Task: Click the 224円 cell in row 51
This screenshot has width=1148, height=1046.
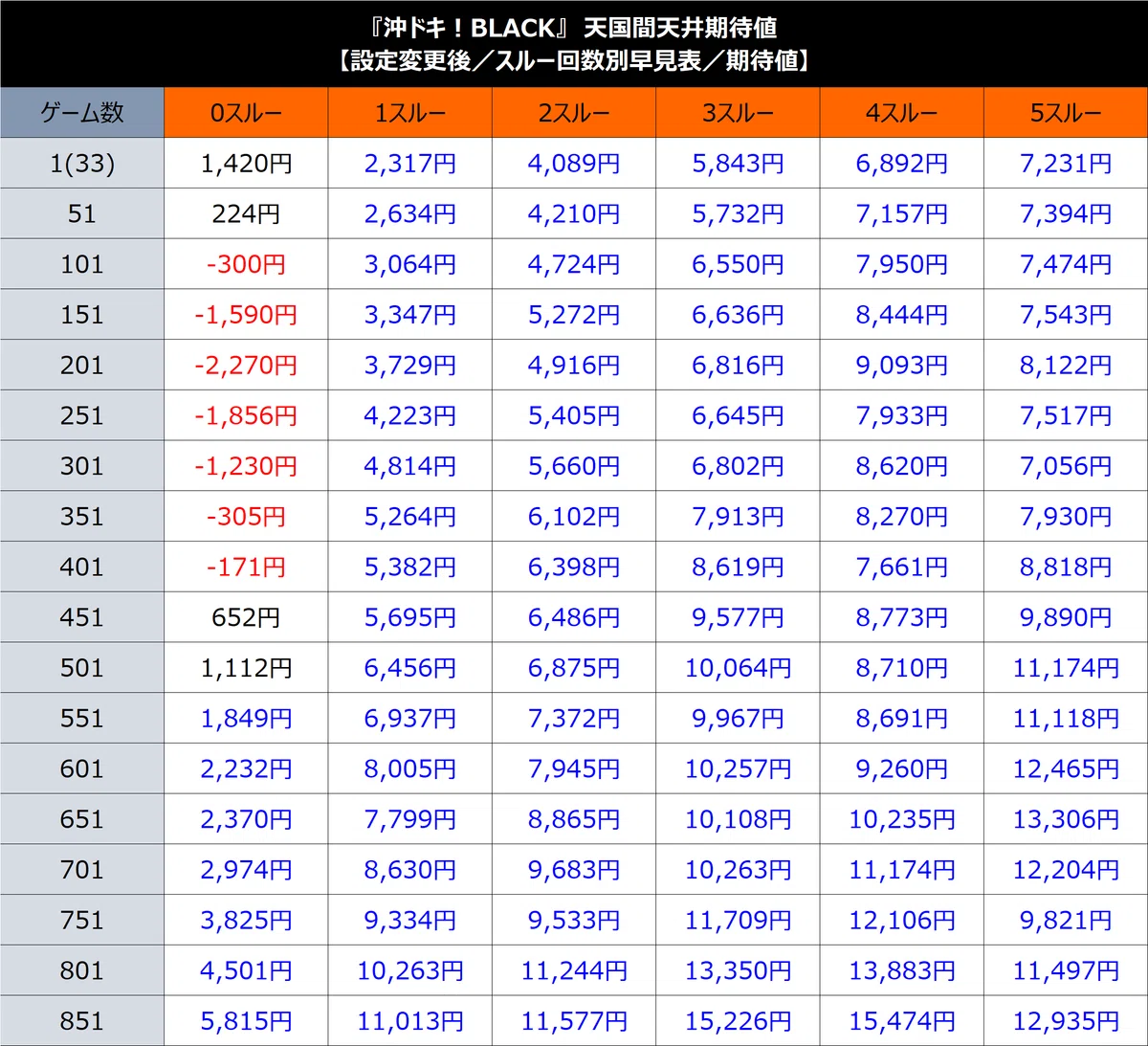Action: coord(246,213)
